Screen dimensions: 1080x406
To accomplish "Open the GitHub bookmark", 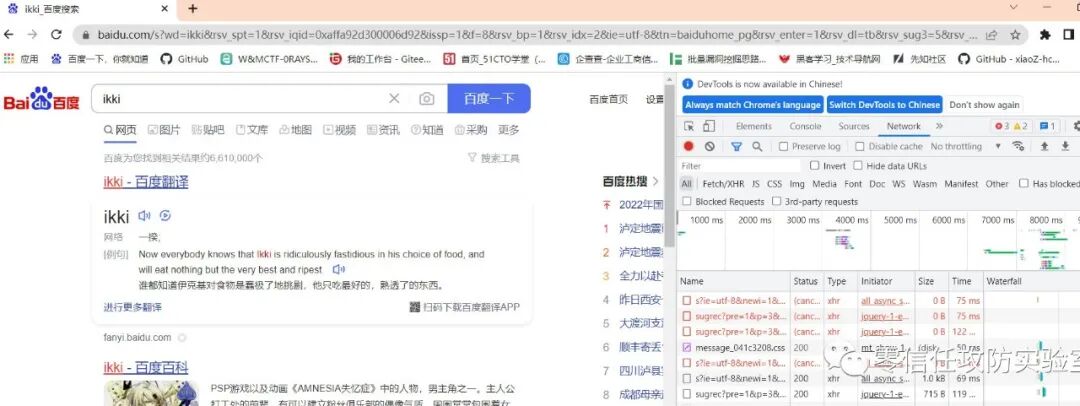I will [x=184, y=59].
